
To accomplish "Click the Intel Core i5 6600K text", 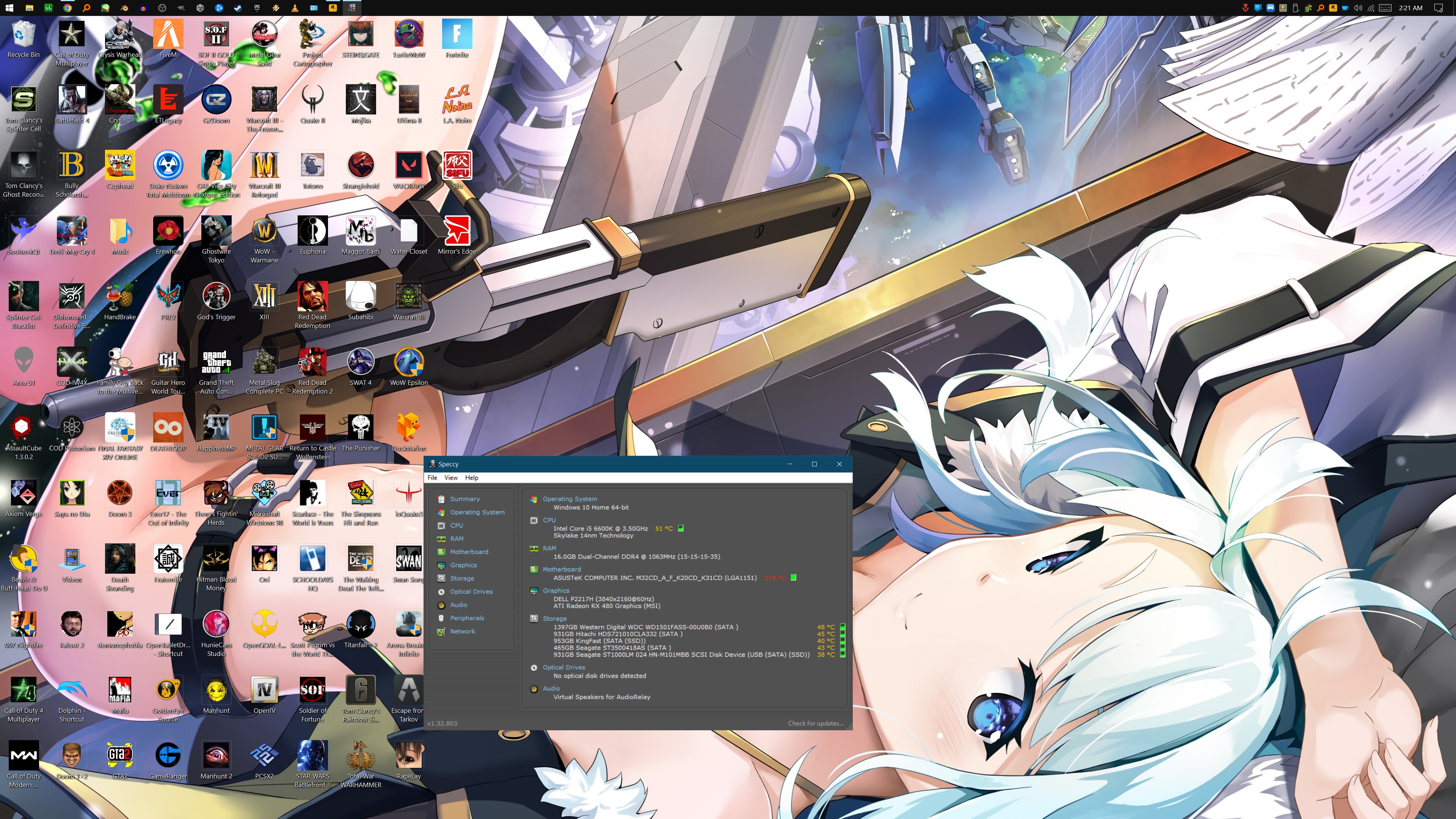I will [600, 529].
